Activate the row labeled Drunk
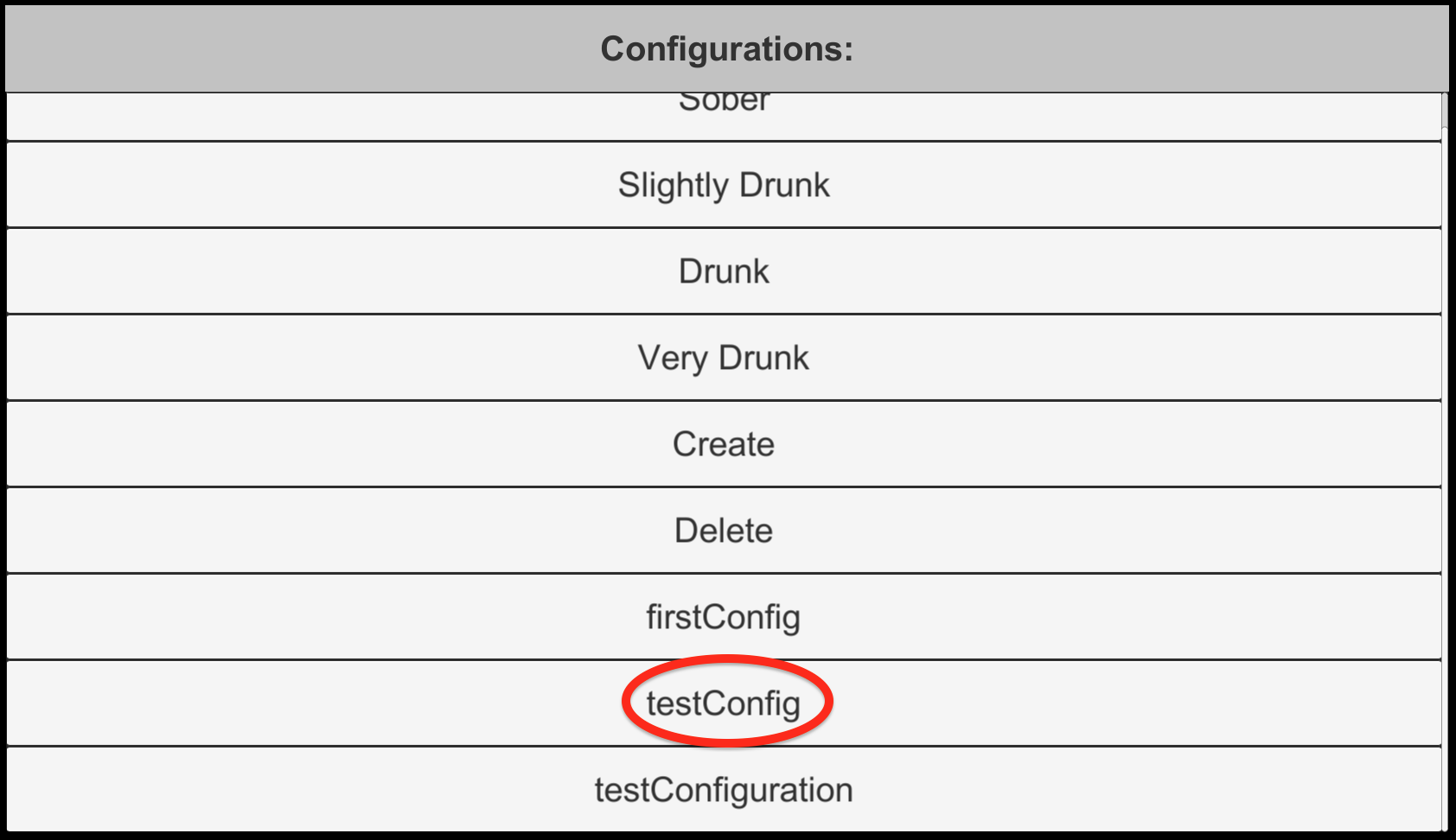The height and width of the screenshot is (840, 1456). (x=724, y=271)
